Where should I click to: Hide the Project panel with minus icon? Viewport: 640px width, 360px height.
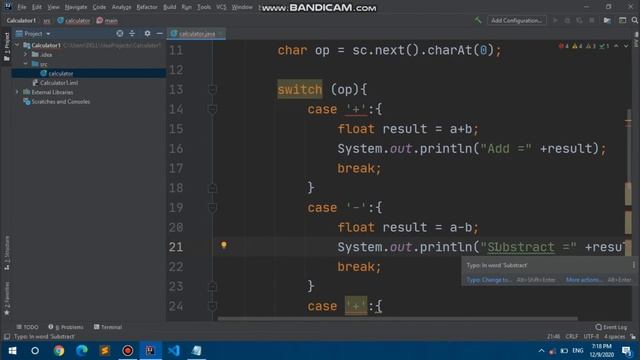point(160,33)
